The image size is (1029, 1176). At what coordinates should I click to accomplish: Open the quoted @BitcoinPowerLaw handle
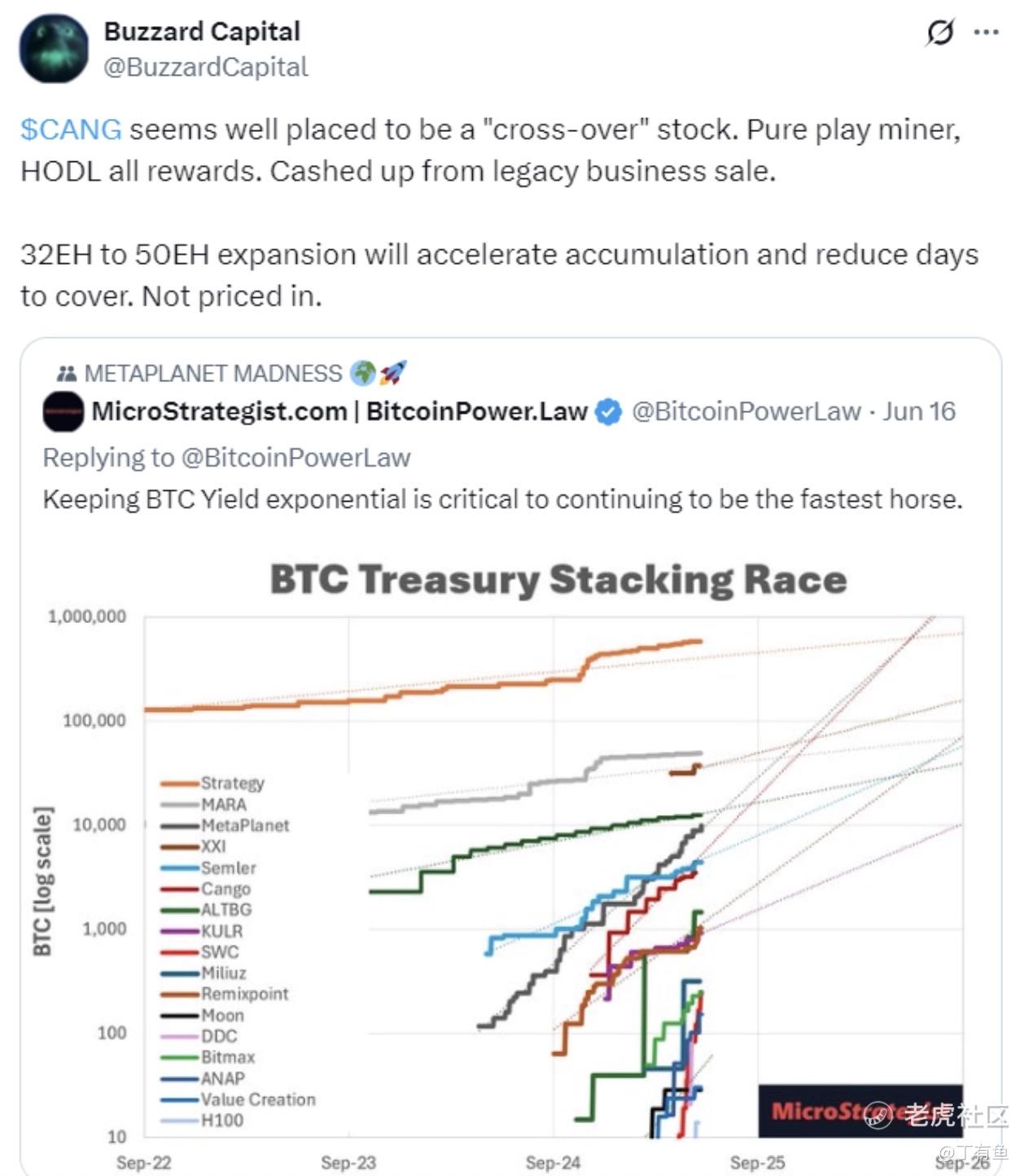[x=746, y=412]
